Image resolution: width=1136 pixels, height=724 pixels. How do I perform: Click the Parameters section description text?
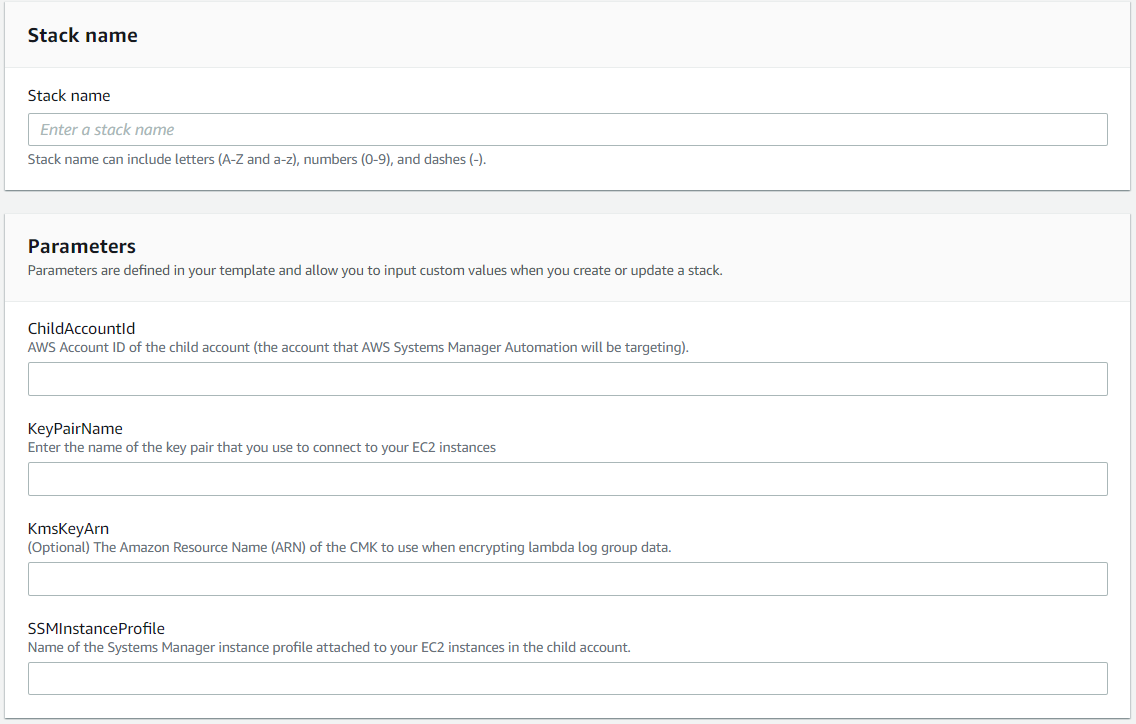pyautogui.click(x=372, y=270)
